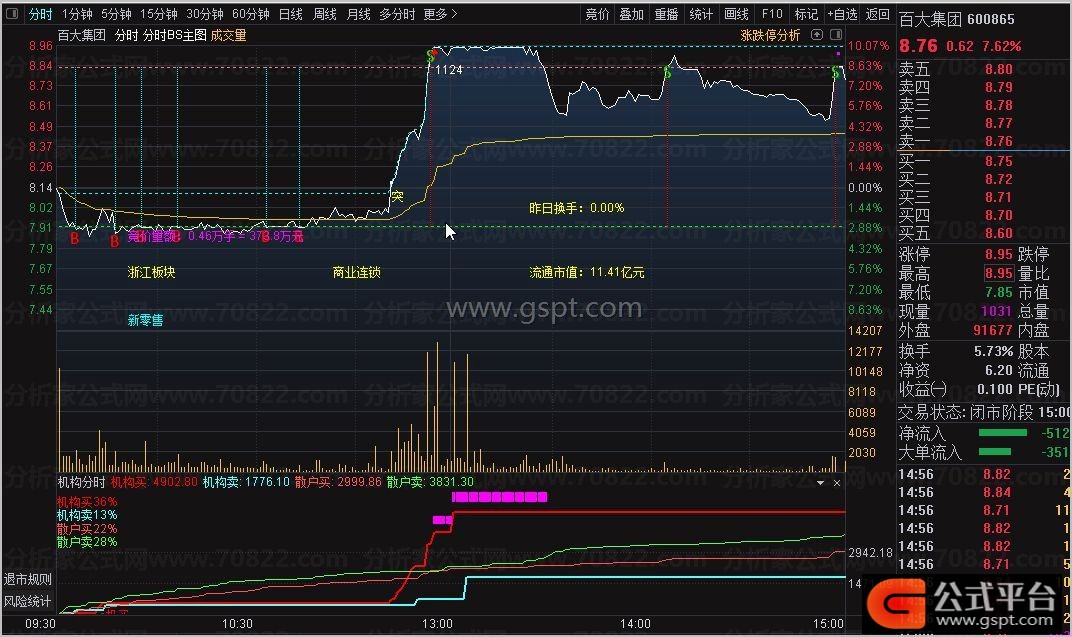1072x637 pixels.
Task: Click the 最低 value 7.85
Action: (998, 293)
